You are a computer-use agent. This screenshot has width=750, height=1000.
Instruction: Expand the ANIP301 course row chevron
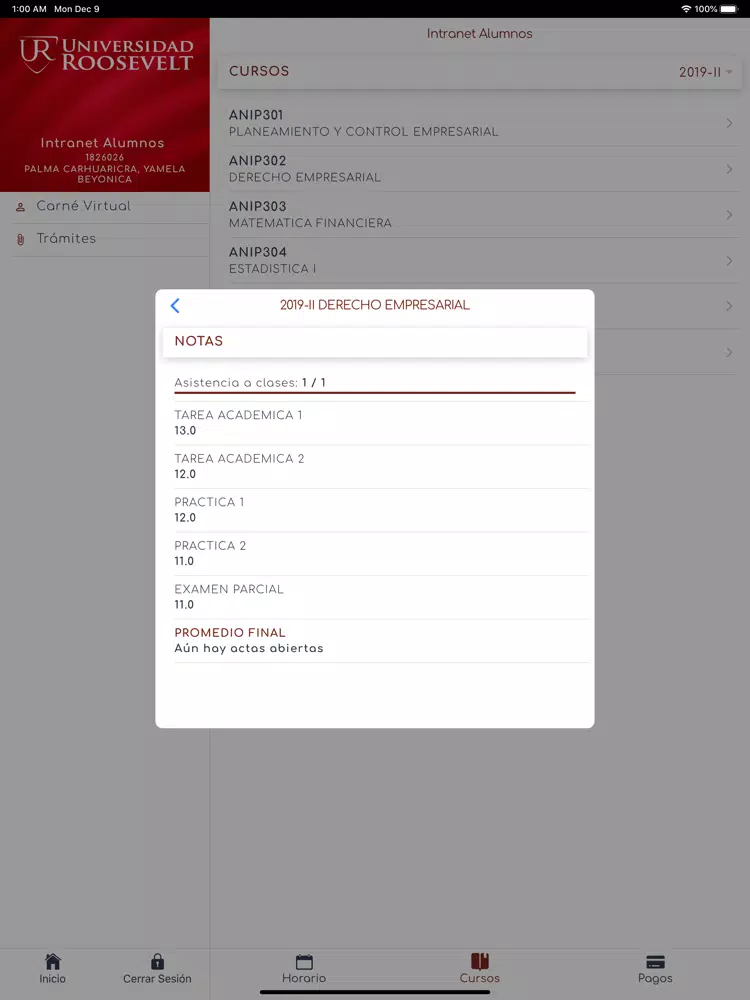(x=729, y=123)
